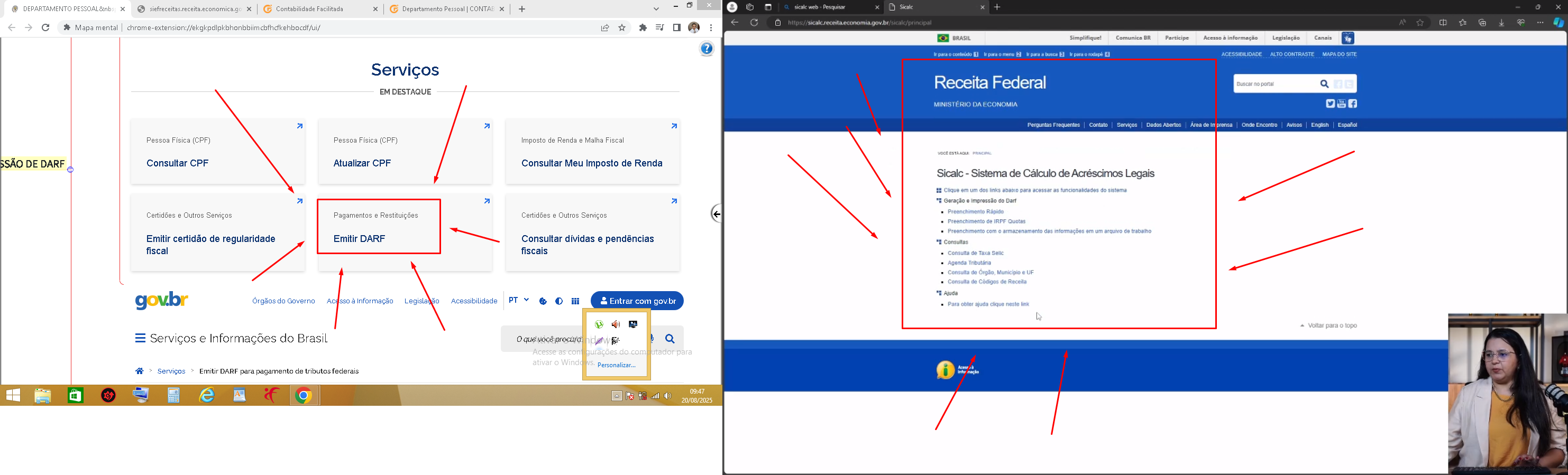This screenshot has height=475, width=1568.
Task: Open Chrome's side panel icon
Action: tap(677, 27)
